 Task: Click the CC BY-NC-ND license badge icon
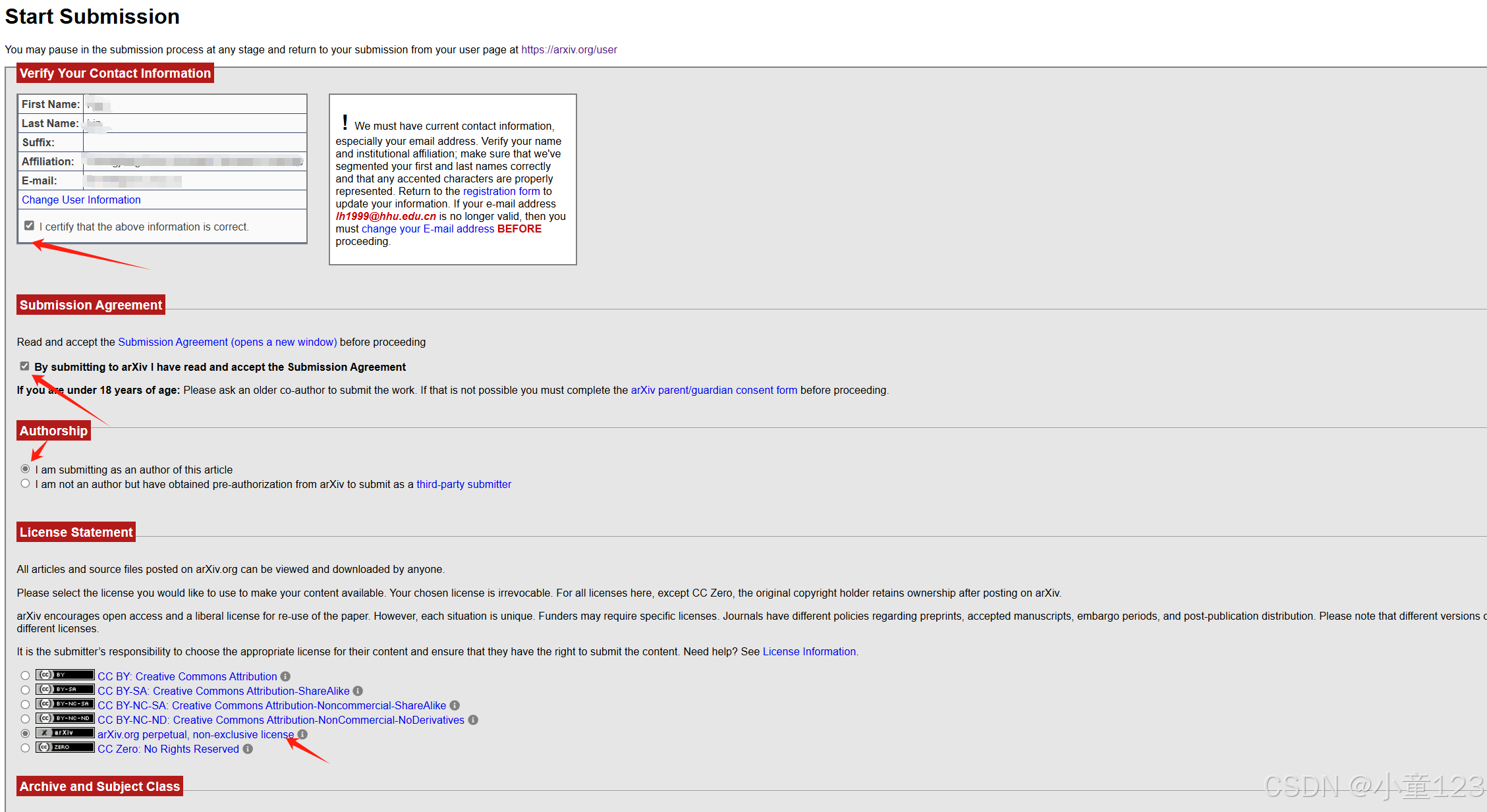click(65, 718)
